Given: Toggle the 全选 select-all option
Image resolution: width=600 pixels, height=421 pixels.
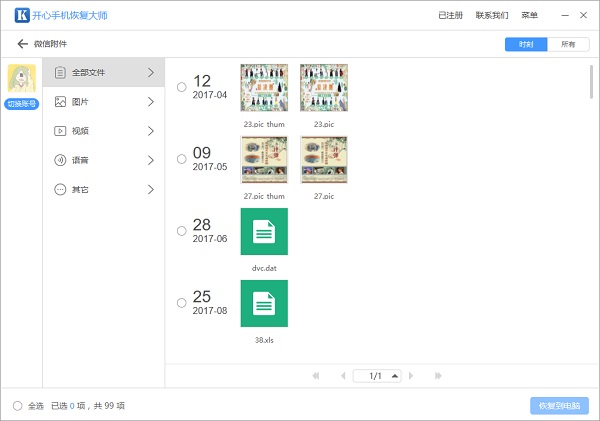Looking at the screenshot, I should (x=18, y=405).
